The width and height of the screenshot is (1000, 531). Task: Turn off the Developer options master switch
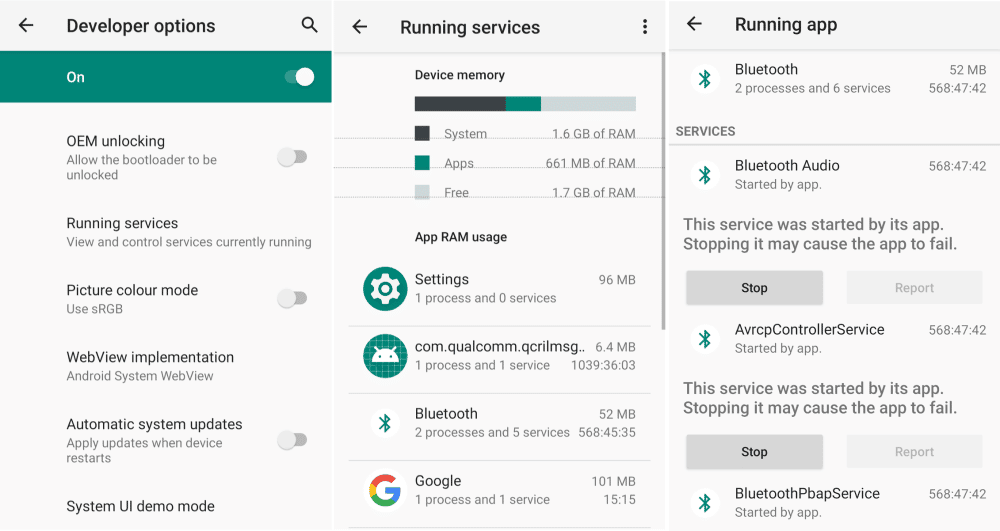(298, 77)
